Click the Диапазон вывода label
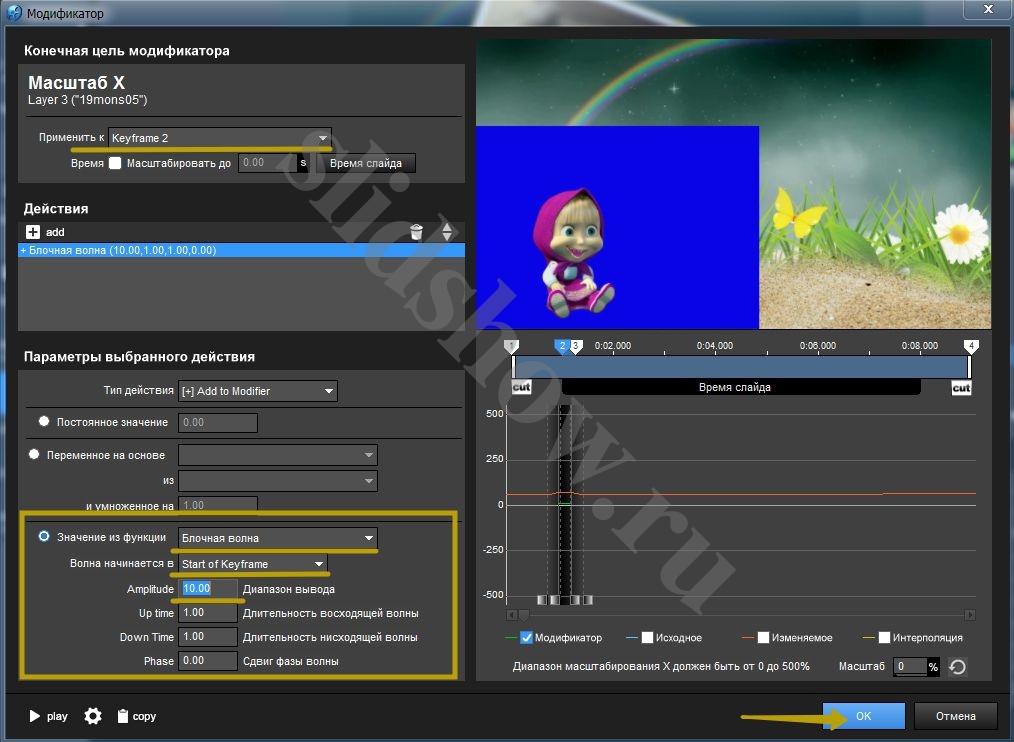Screen dimensions: 1014x742 coord(288,589)
